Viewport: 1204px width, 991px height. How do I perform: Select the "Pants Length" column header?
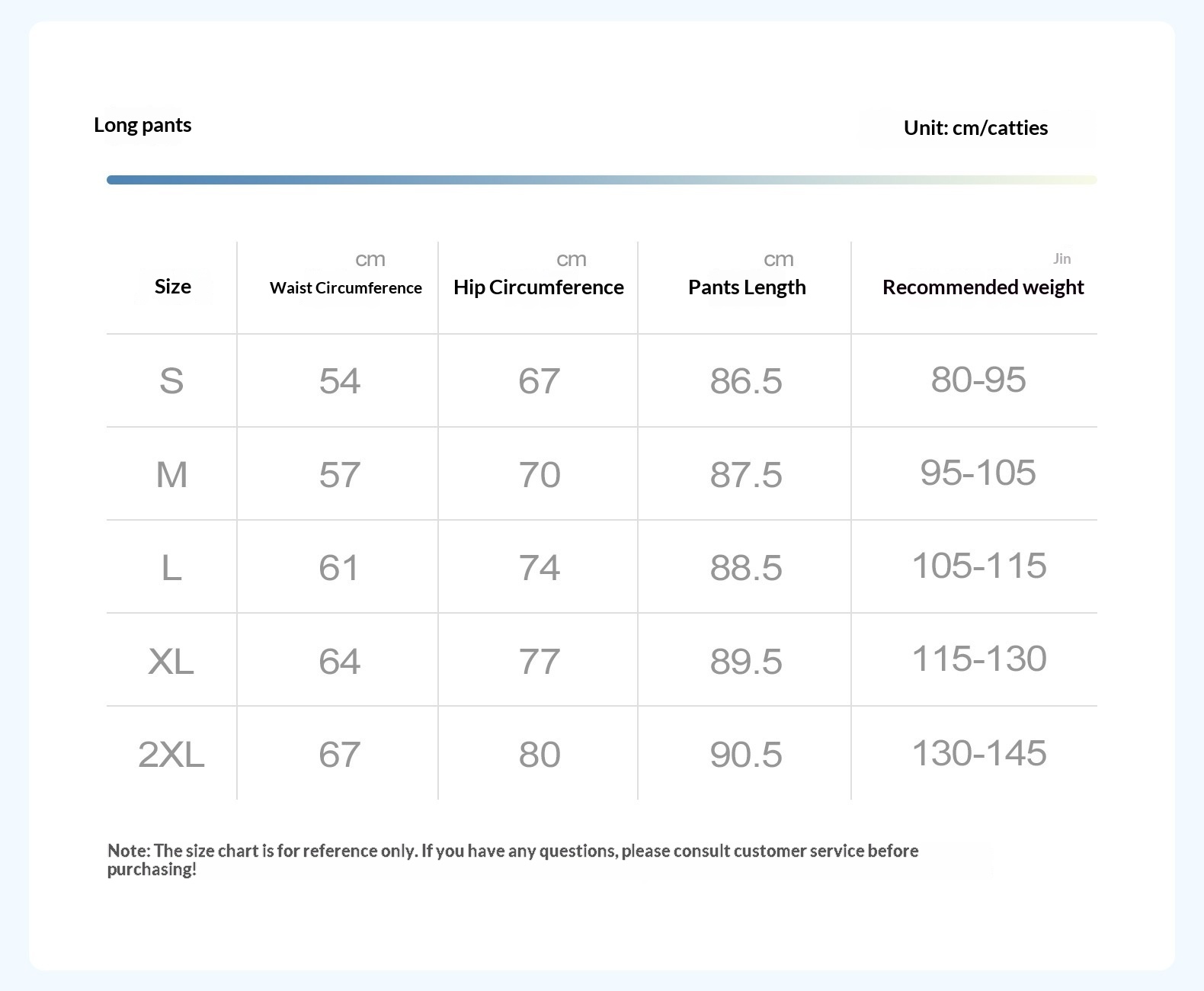coord(747,287)
